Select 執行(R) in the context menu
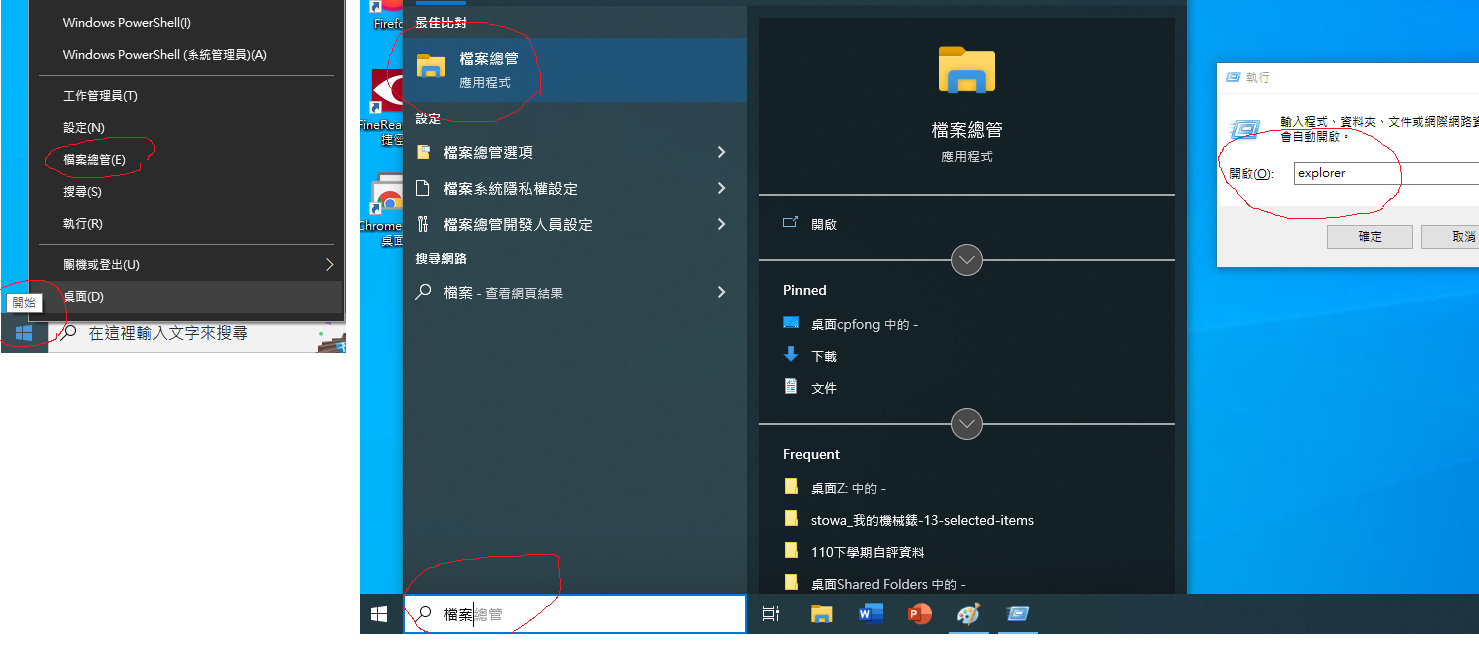Image resolution: width=1479 pixels, height=671 pixels. coord(83,224)
